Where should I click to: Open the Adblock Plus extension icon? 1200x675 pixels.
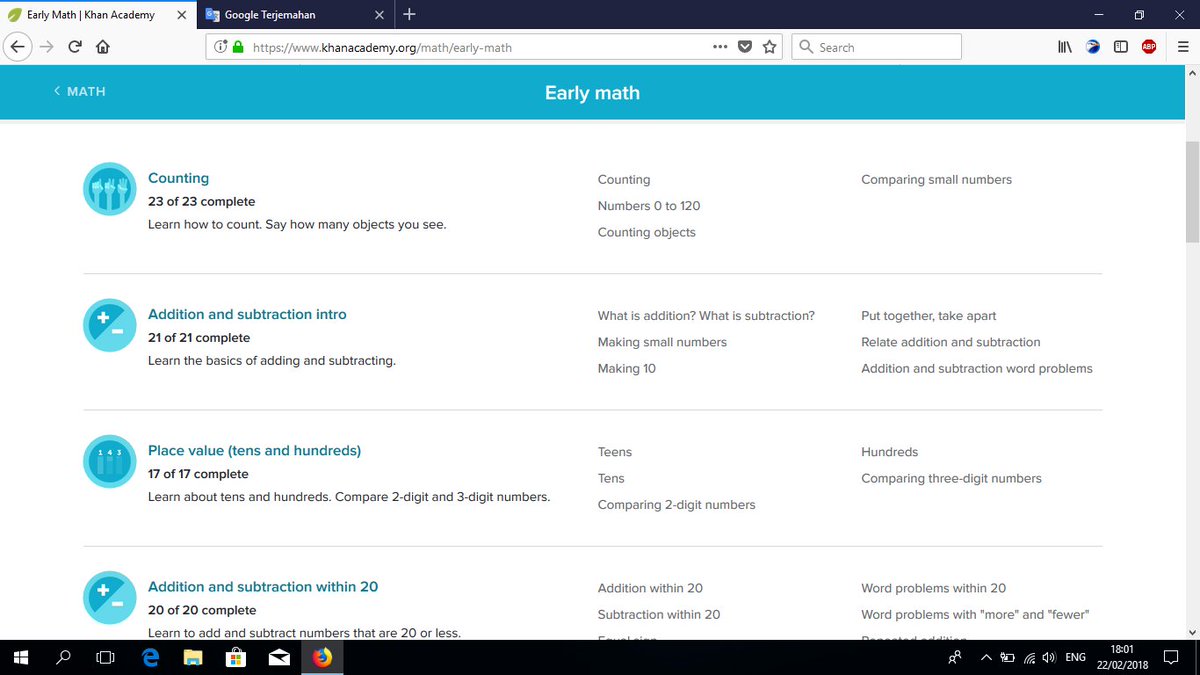pyautogui.click(x=1149, y=47)
